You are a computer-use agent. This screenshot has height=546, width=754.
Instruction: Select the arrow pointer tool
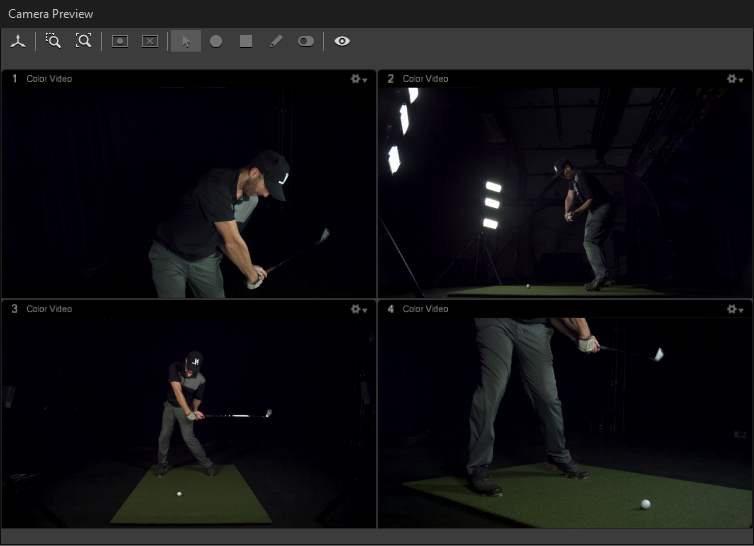click(x=185, y=41)
